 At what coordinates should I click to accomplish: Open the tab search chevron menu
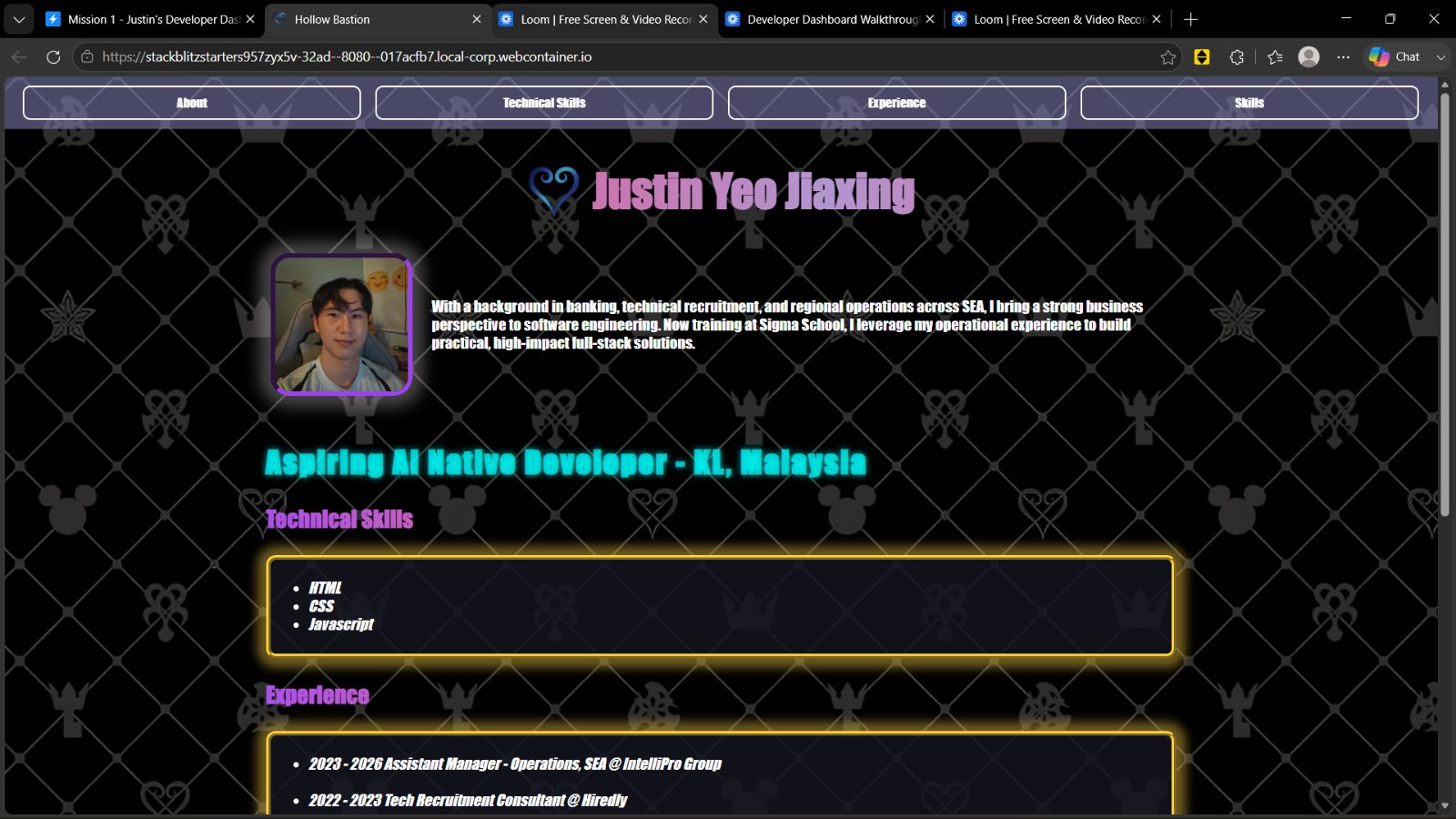pyautogui.click(x=19, y=19)
